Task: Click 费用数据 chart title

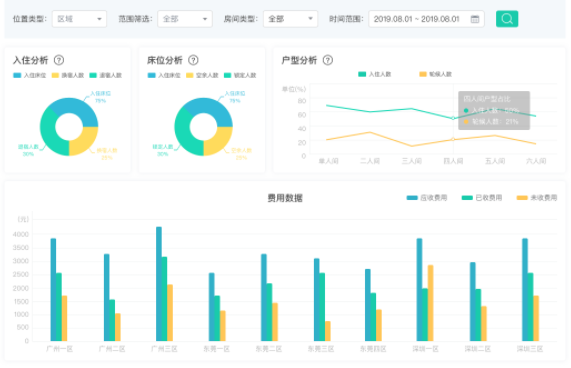Action: pos(285,198)
